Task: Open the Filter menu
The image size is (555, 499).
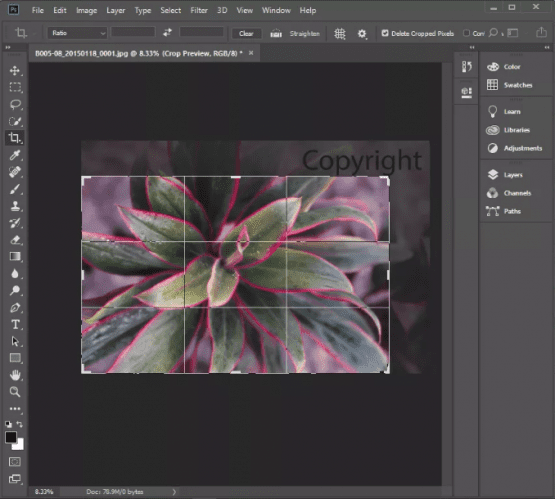Action: tap(199, 10)
